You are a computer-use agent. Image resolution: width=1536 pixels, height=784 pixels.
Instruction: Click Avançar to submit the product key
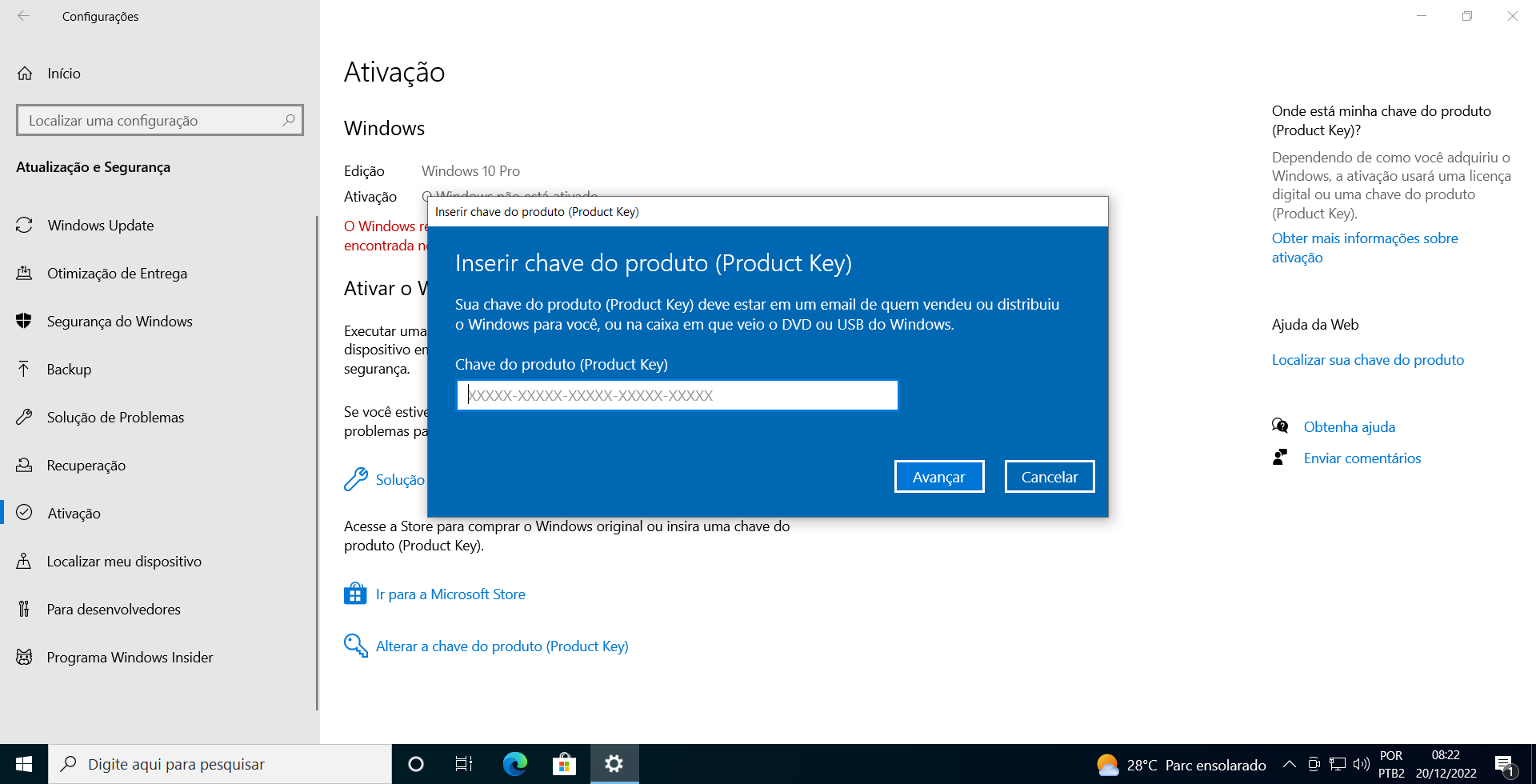[x=938, y=476]
